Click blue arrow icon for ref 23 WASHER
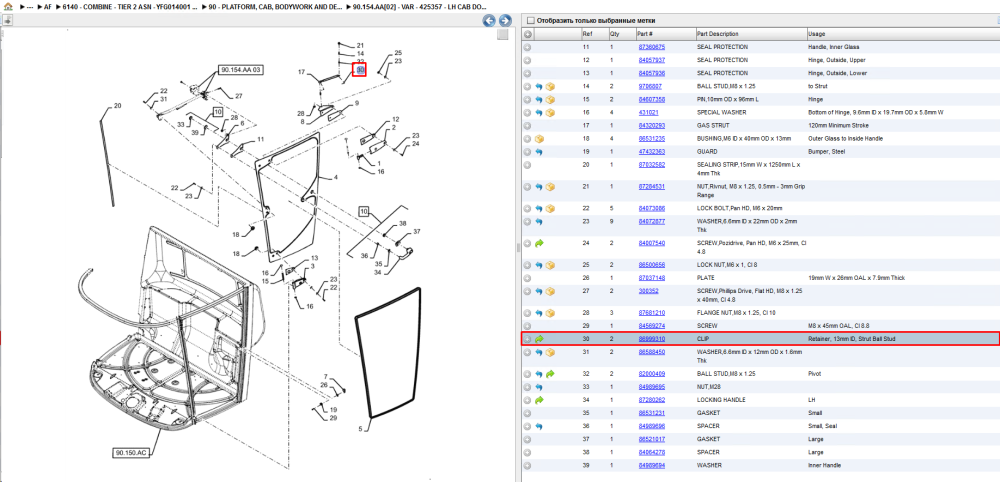 539,221
